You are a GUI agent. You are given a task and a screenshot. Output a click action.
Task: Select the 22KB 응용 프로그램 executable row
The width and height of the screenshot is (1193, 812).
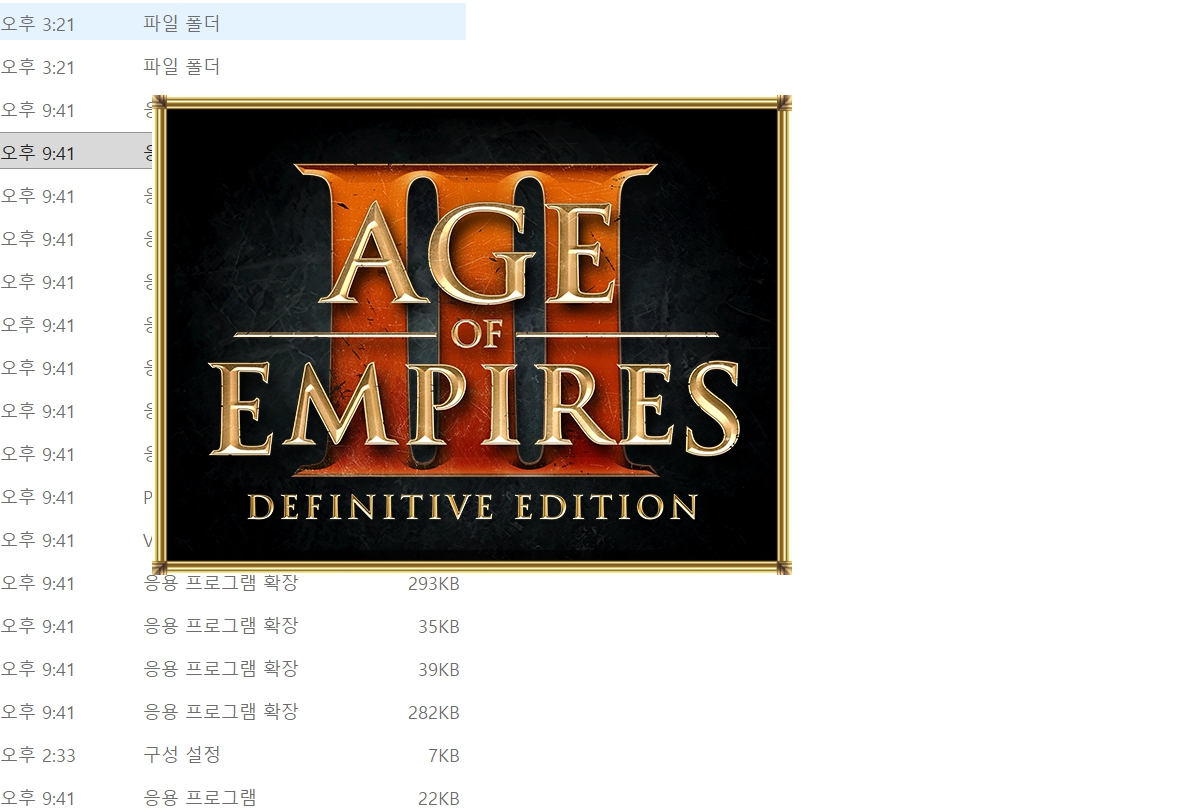(x=232, y=798)
